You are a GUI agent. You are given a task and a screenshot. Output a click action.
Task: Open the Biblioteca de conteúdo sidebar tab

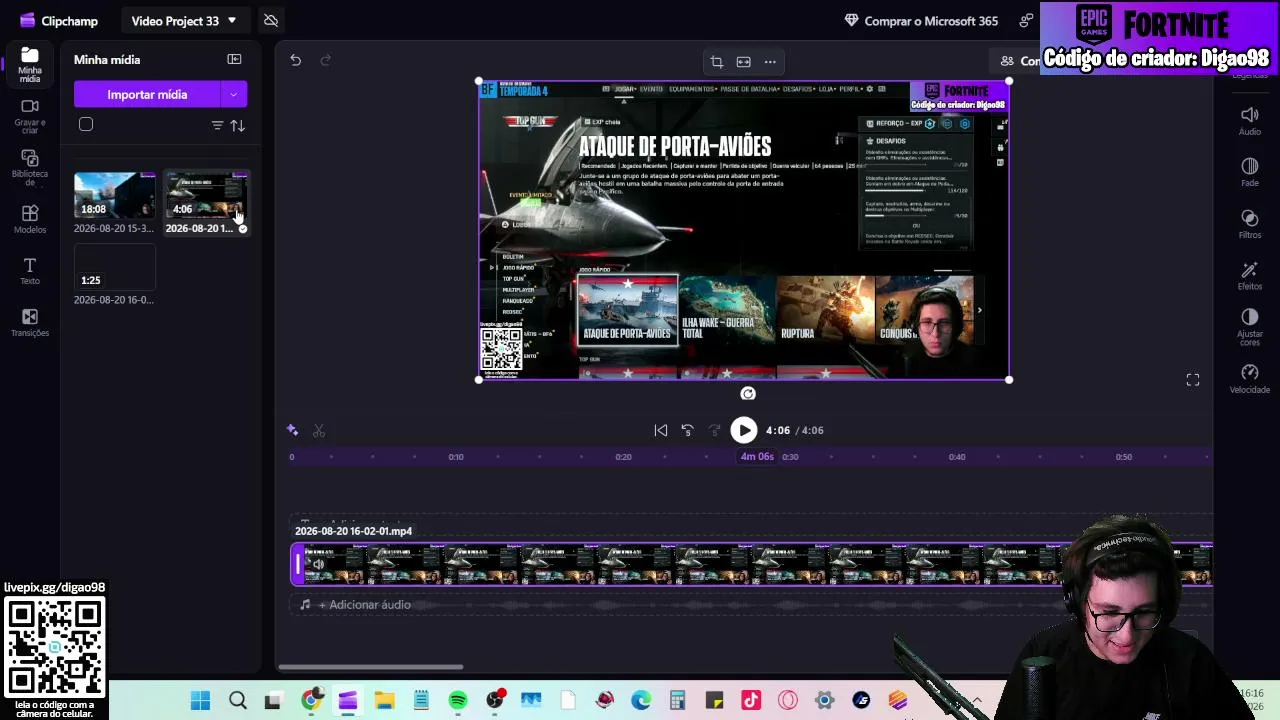pyautogui.click(x=30, y=168)
